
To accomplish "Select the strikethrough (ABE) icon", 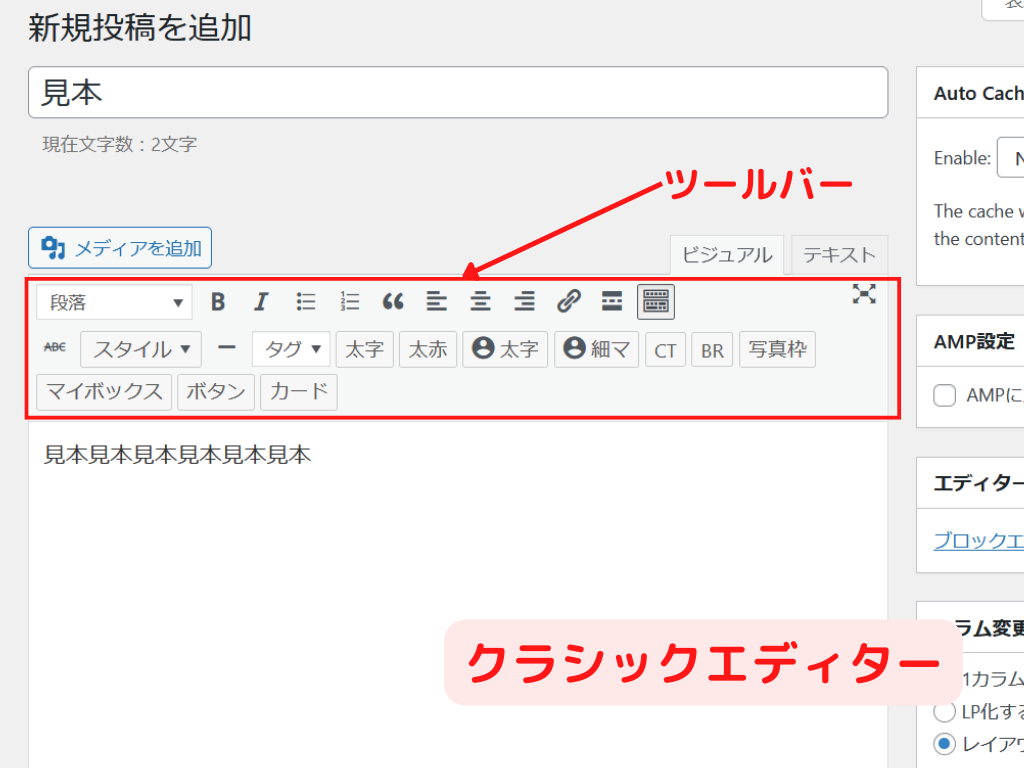I will [56, 348].
